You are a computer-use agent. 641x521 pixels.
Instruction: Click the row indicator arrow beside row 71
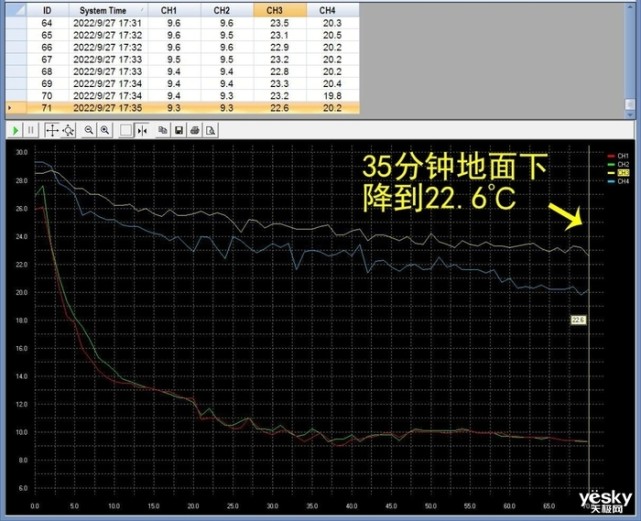pos(10,108)
